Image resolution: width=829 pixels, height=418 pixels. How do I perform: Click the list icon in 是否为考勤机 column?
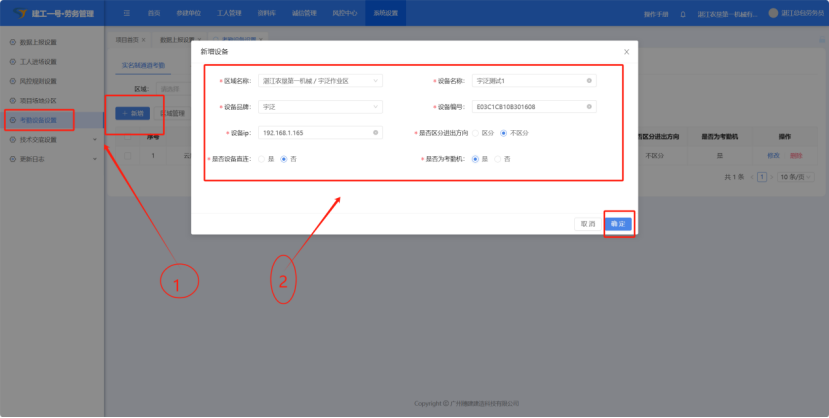(719, 156)
